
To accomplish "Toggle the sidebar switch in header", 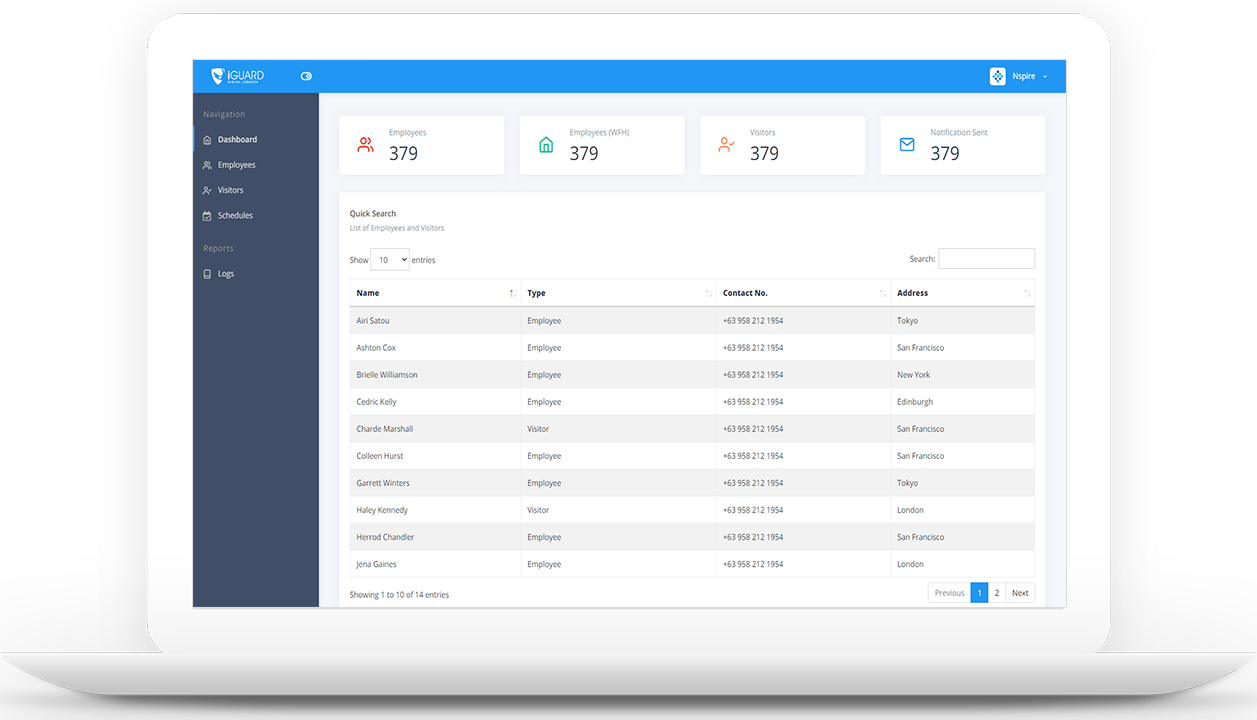I will pyautogui.click(x=306, y=76).
